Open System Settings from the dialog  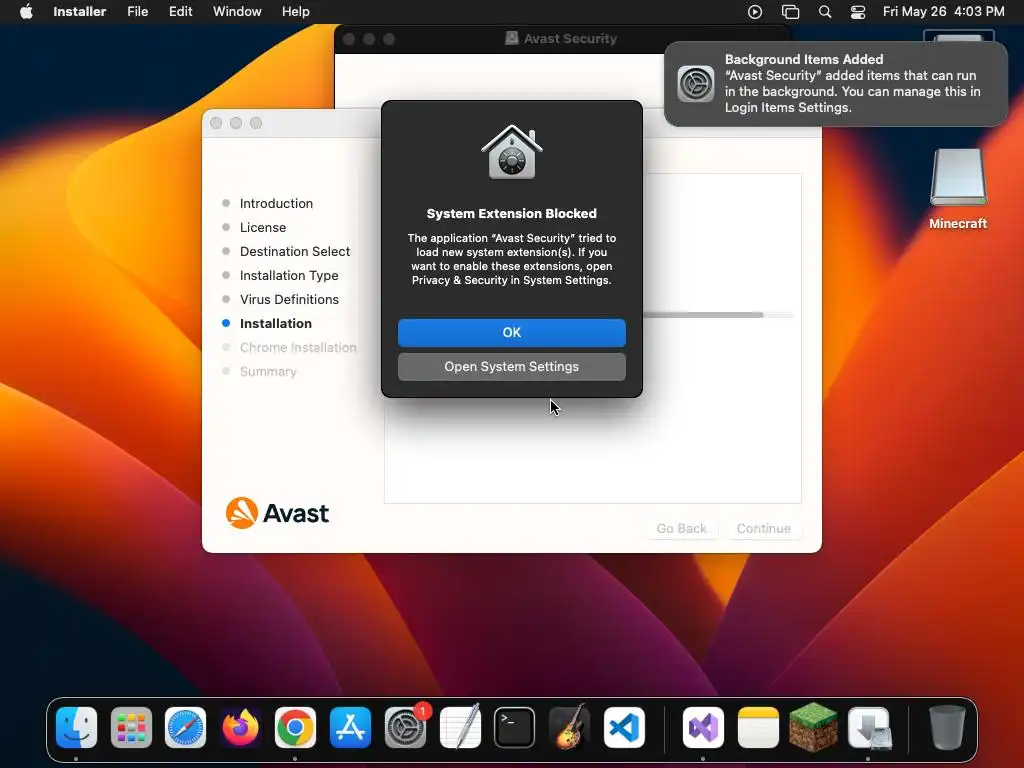pyautogui.click(x=511, y=366)
